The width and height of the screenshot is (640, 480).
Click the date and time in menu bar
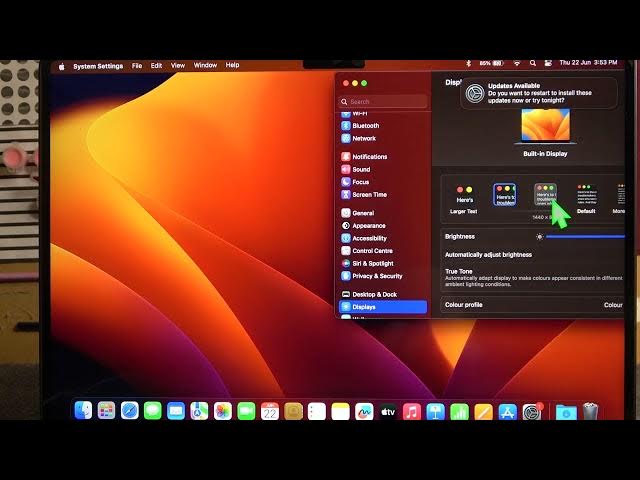(x=588, y=62)
